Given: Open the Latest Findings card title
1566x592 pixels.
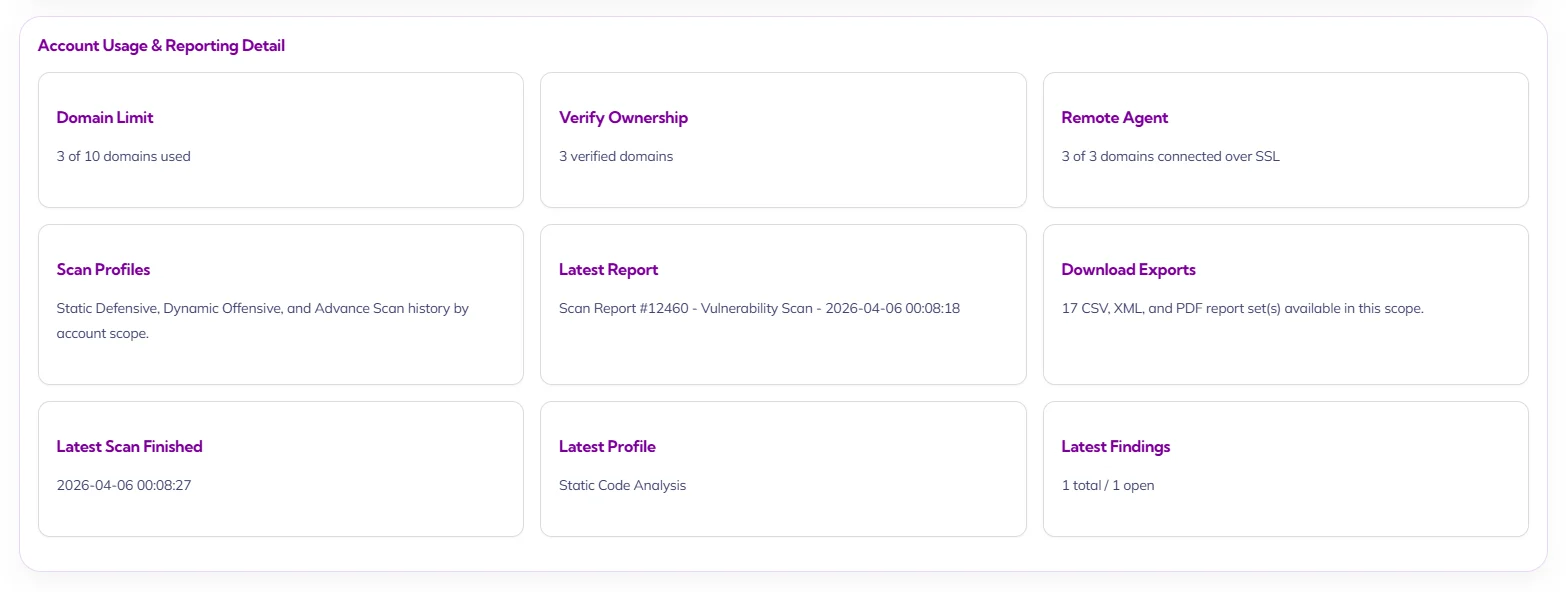Looking at the screenshot, I should click(1115, 447).
